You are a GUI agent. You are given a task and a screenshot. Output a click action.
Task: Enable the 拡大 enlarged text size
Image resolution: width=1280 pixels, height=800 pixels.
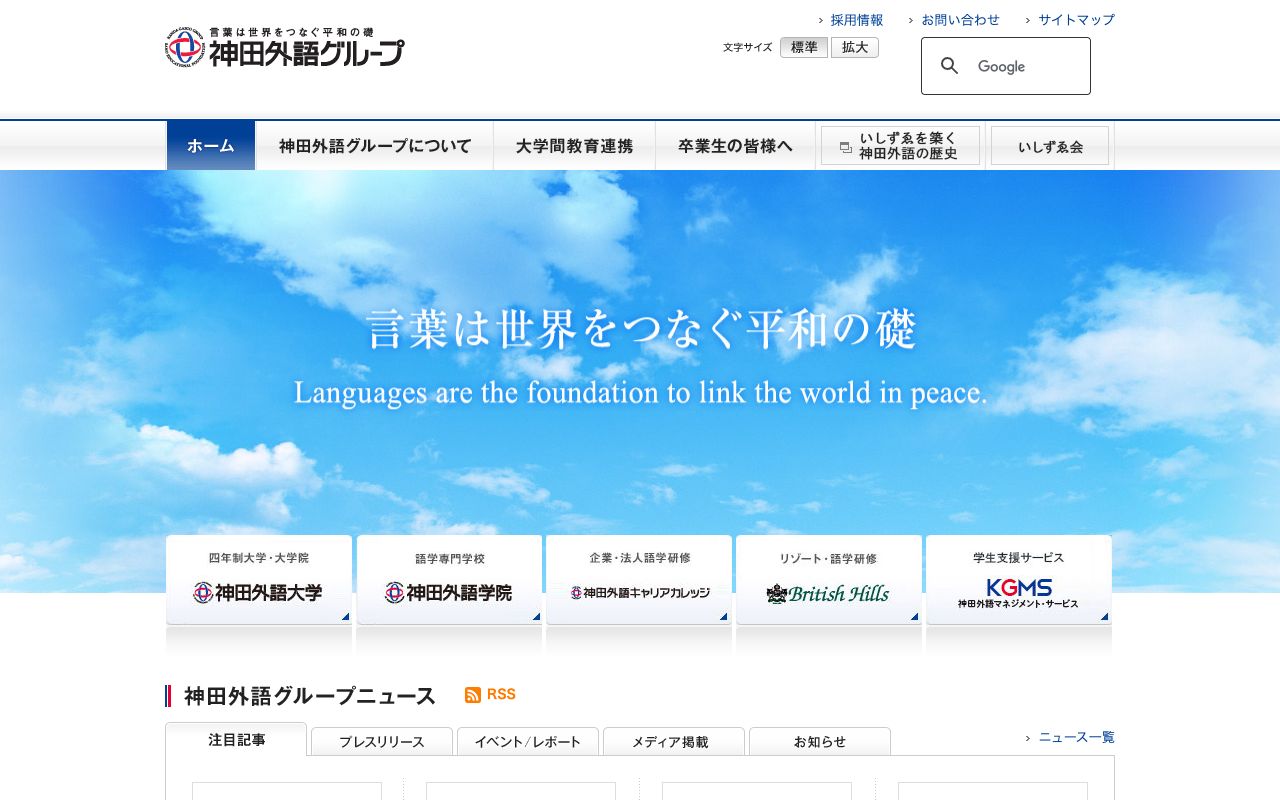tap(855, 47)
